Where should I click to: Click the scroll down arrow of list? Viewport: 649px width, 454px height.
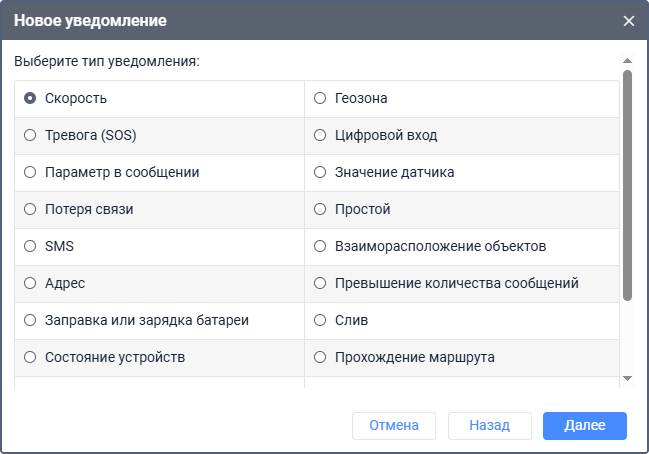coord(627,378)
